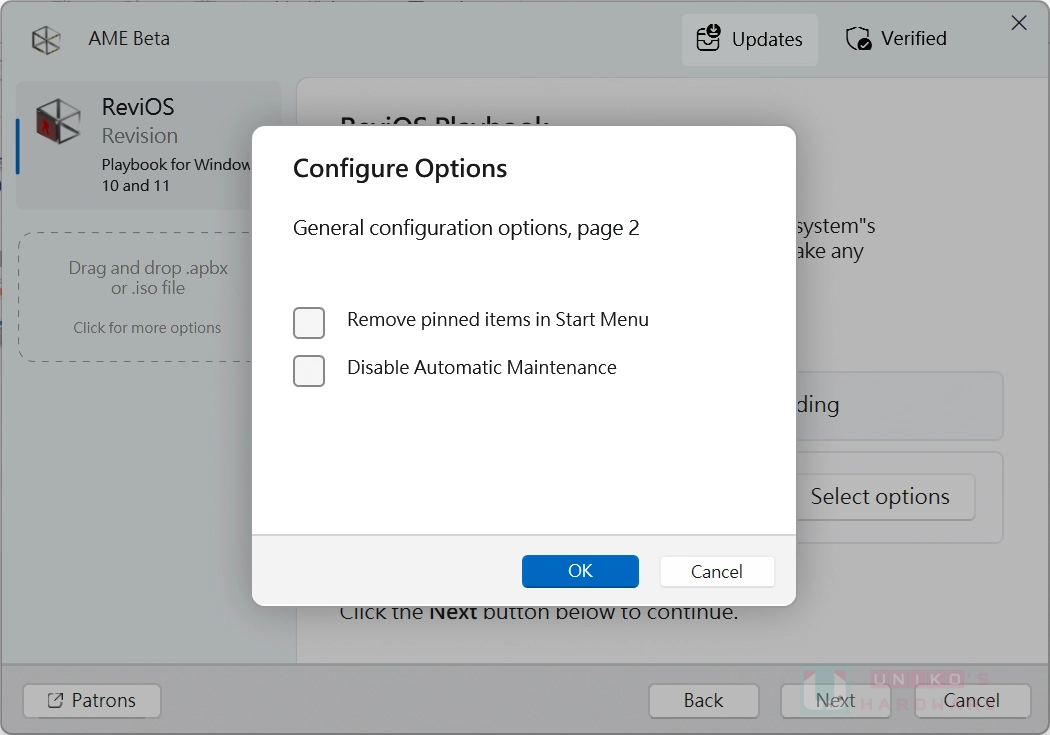
Task: Cancel the wizard entirely
Action: 972,701
